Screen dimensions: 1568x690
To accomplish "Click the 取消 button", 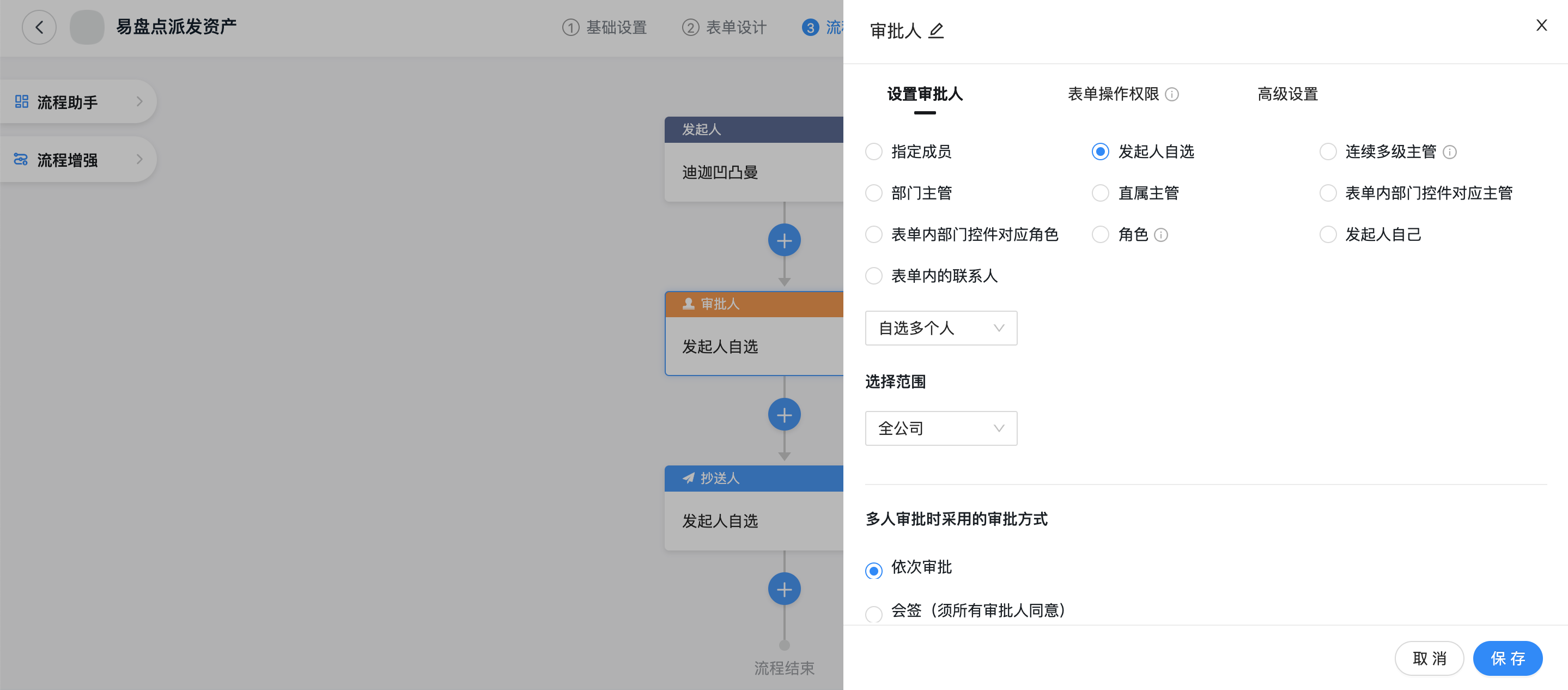I will click(x=1429, y=658).
